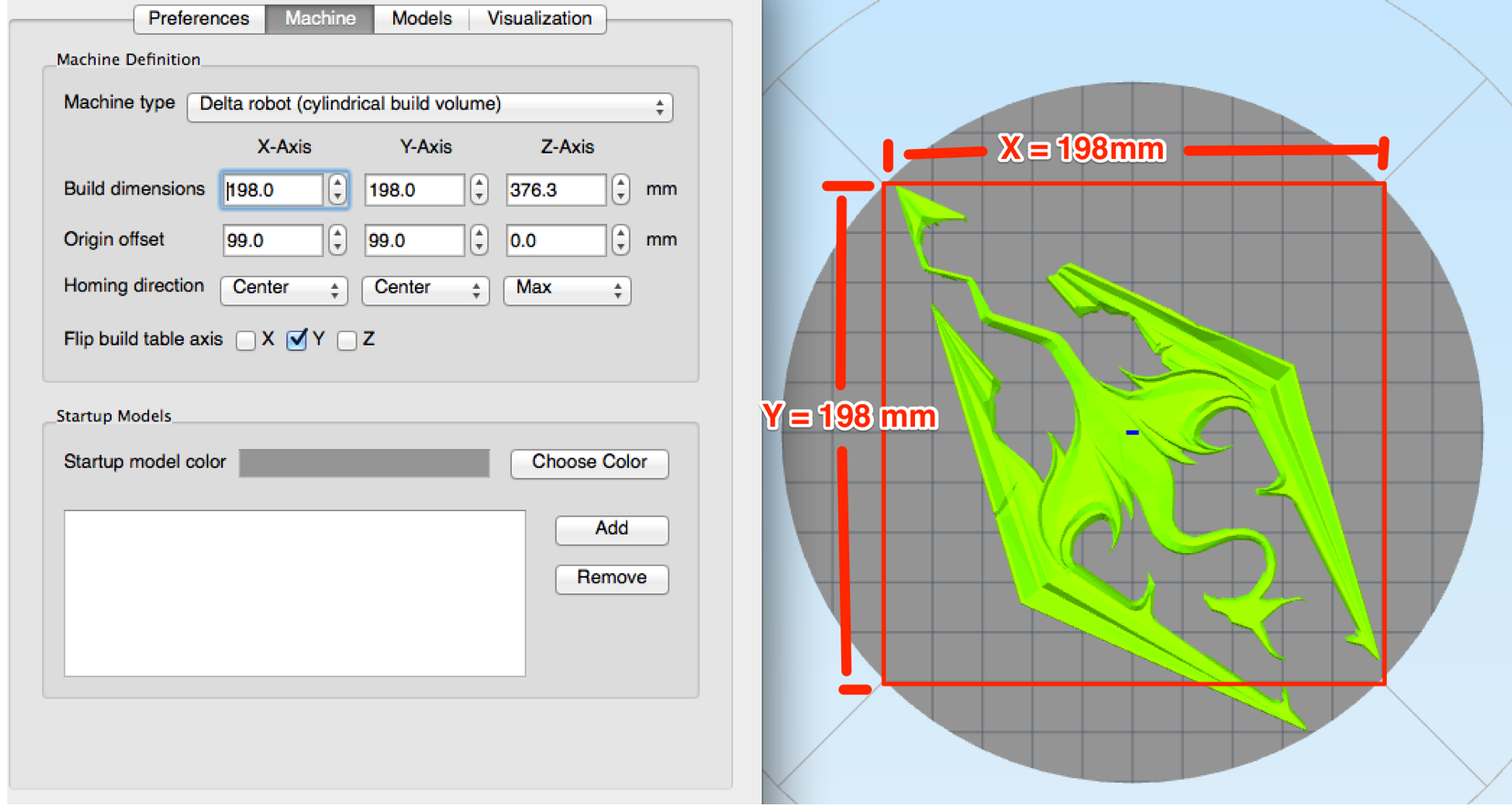The width and height of the screenshot is (1512, 808).
Task: Expand the Machine type dropdown
Action: [430, 106]
